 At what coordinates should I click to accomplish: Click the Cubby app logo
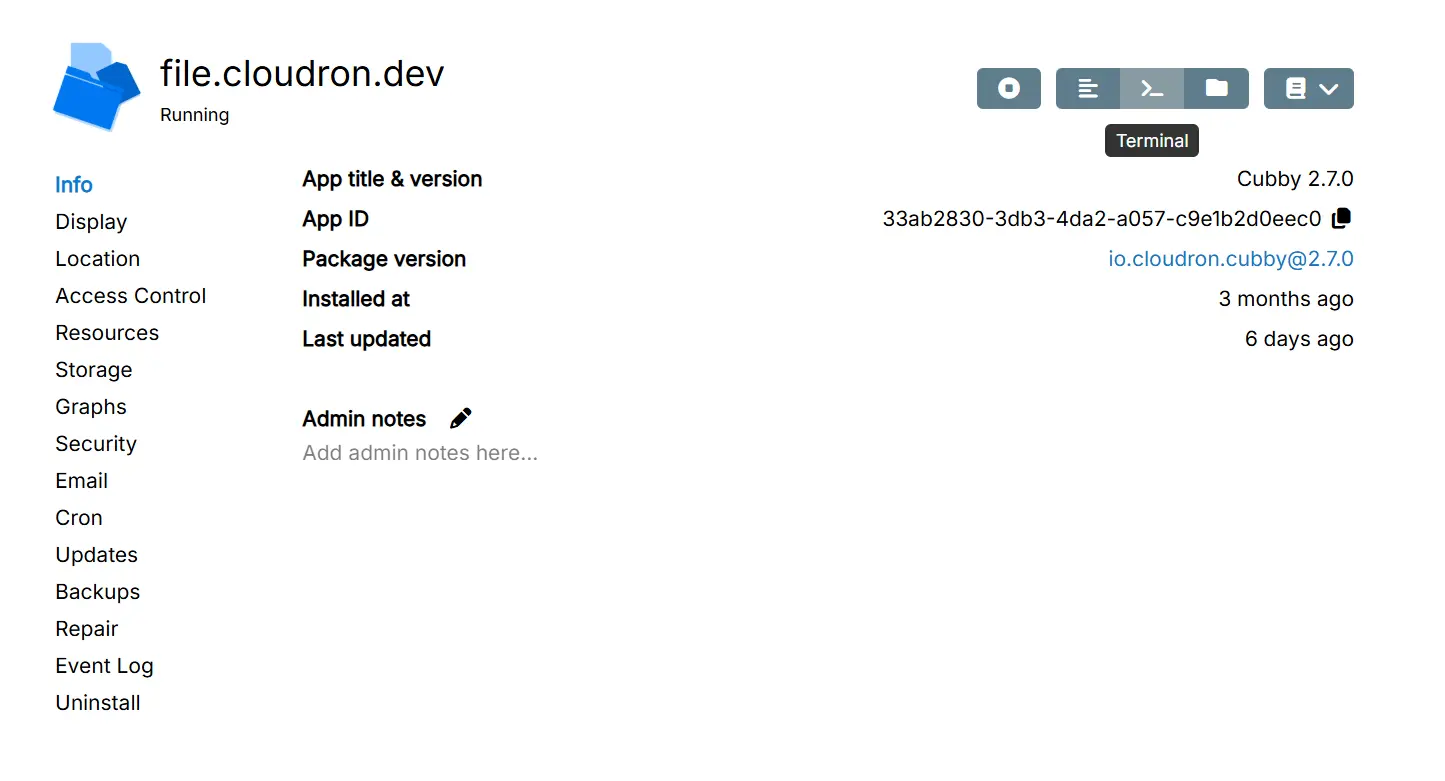(96, 86)
